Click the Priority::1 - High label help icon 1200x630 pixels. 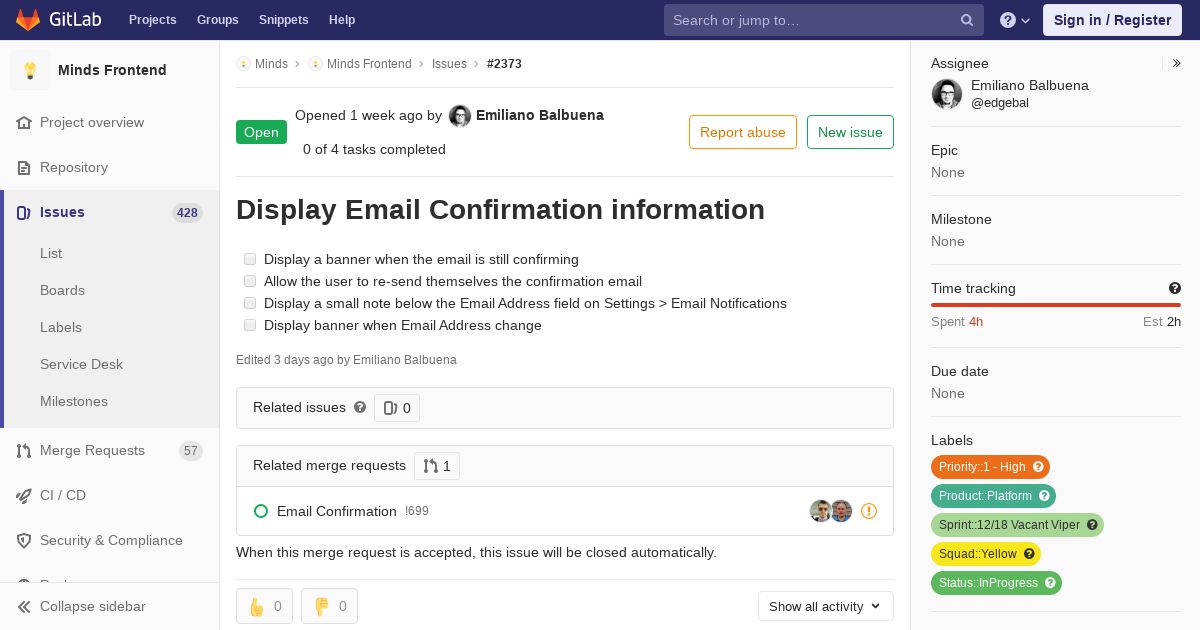1038,467
